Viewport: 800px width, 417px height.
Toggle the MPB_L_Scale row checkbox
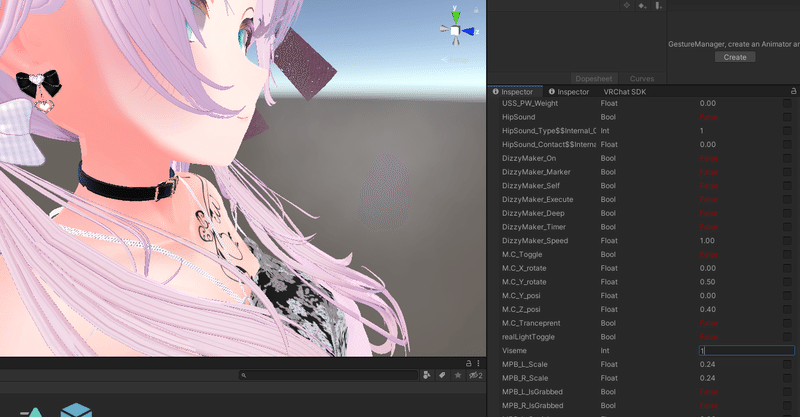[x=787, y=364]
